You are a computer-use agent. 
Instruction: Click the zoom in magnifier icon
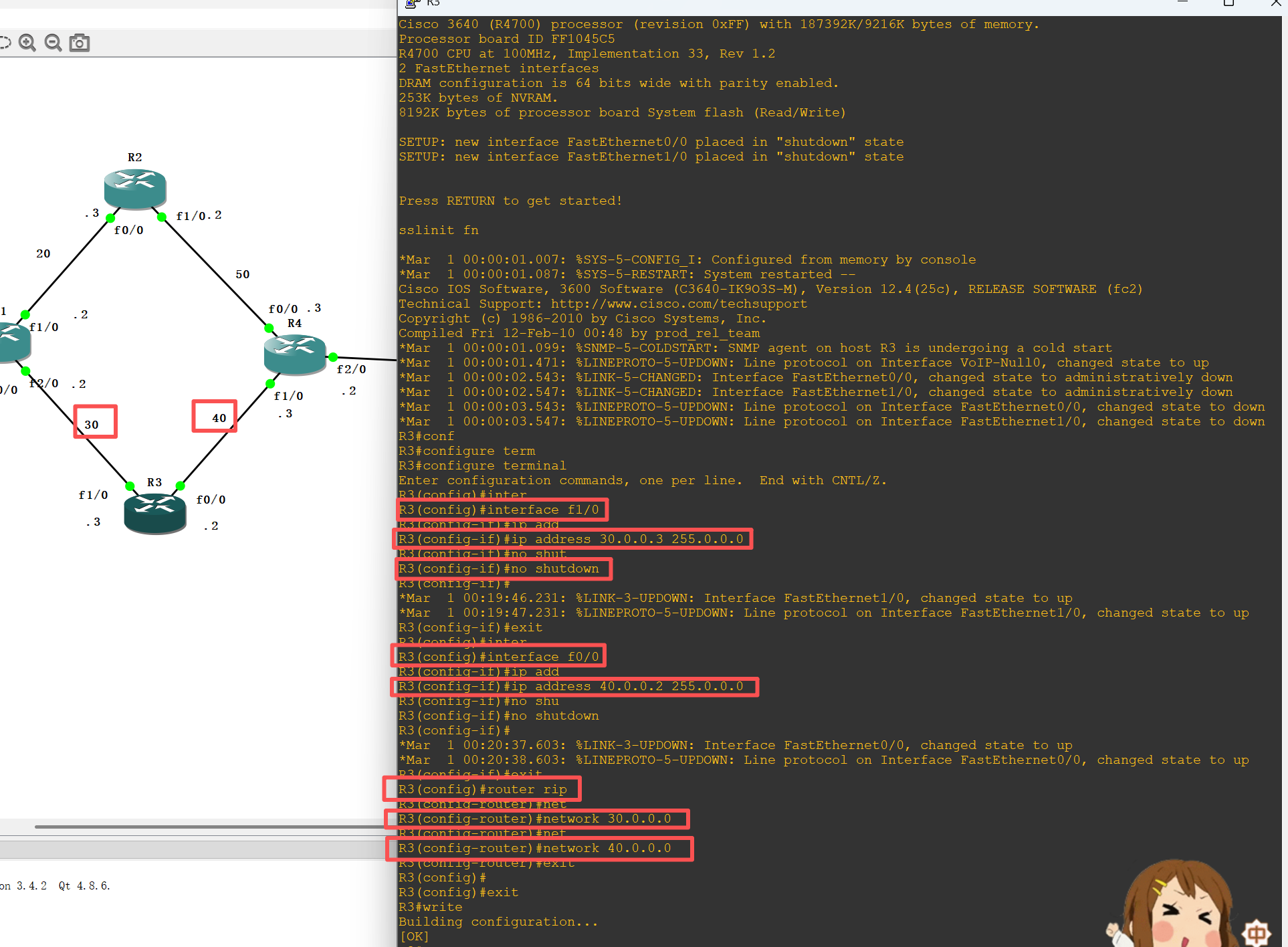pos(27,43)
